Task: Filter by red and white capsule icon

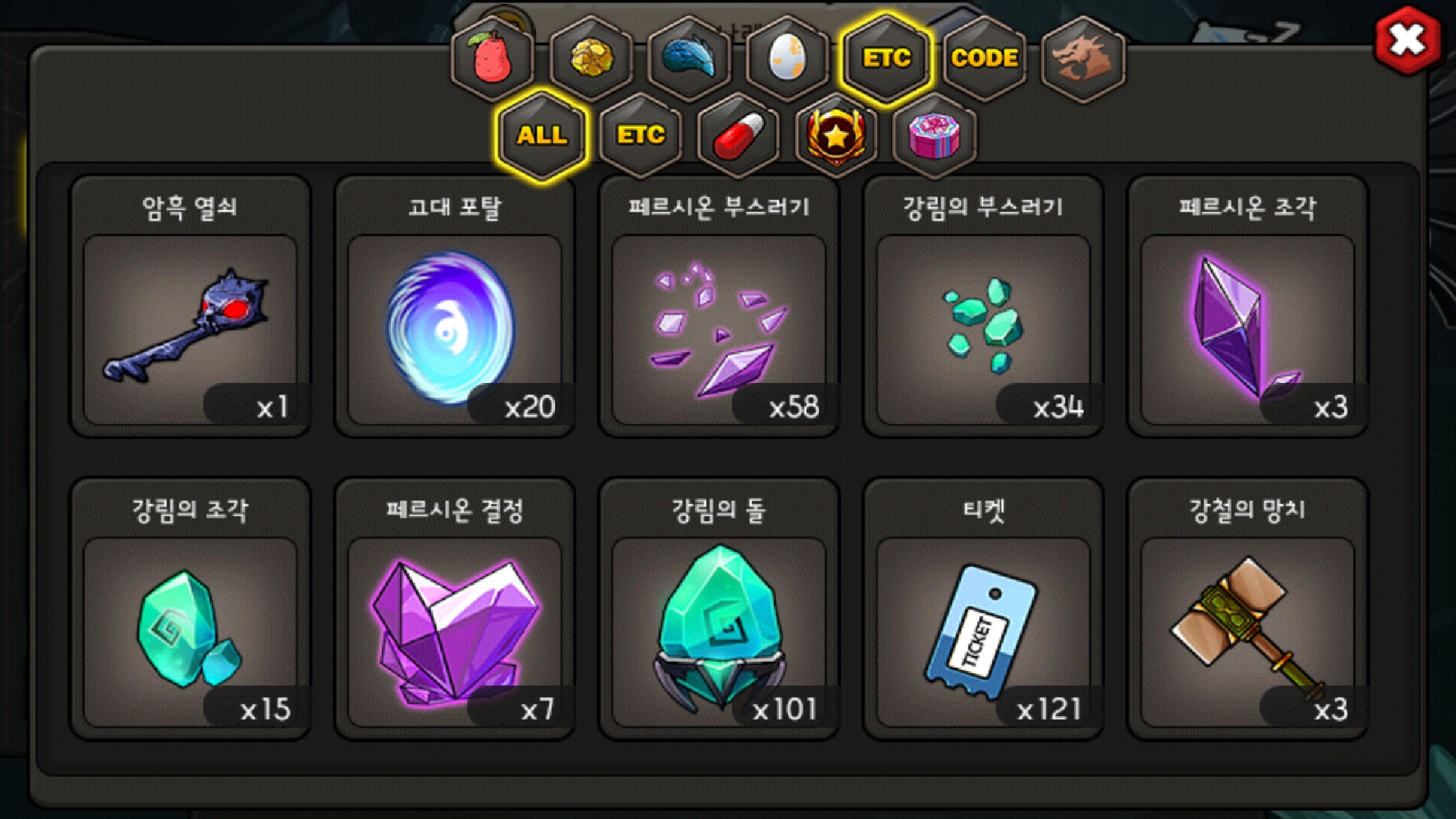Action: tap(739, 136)
